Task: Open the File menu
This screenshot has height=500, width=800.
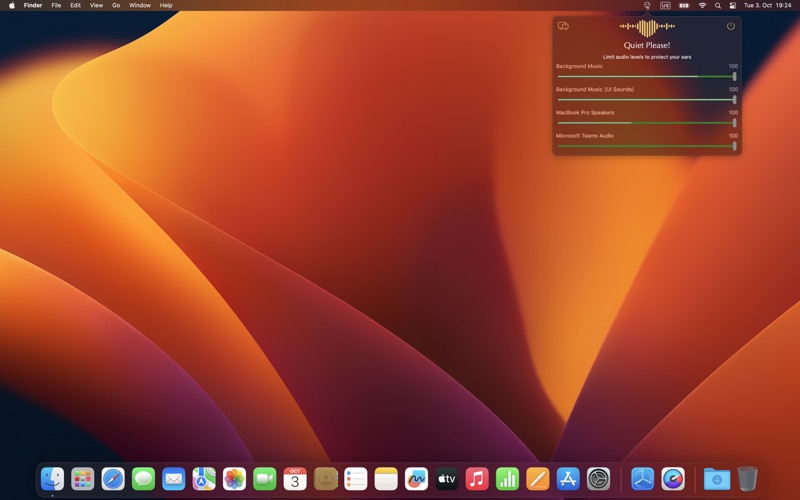Action: click(x=56, y=5)
